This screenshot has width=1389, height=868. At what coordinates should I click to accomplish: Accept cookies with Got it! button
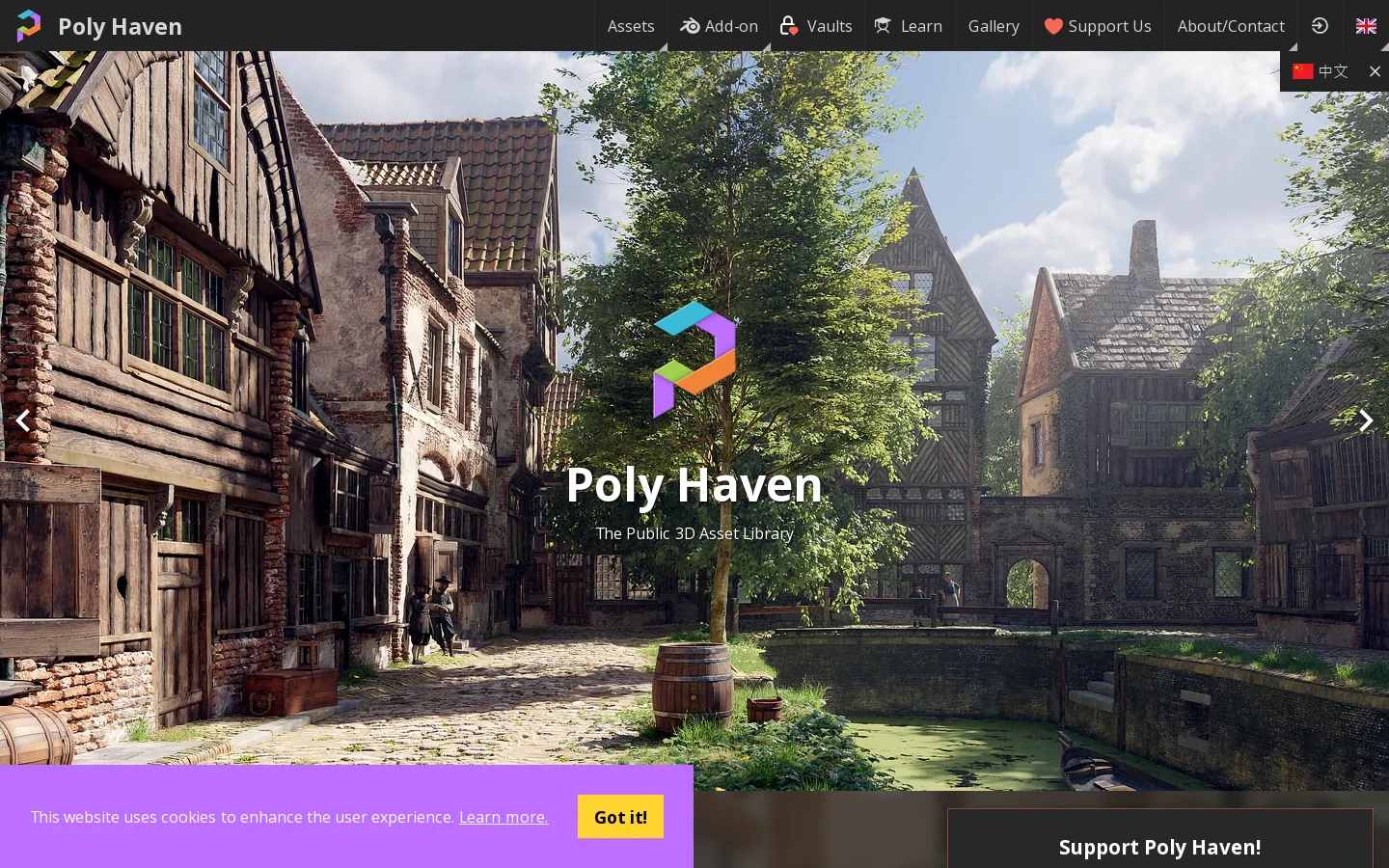tap(620, 817)
